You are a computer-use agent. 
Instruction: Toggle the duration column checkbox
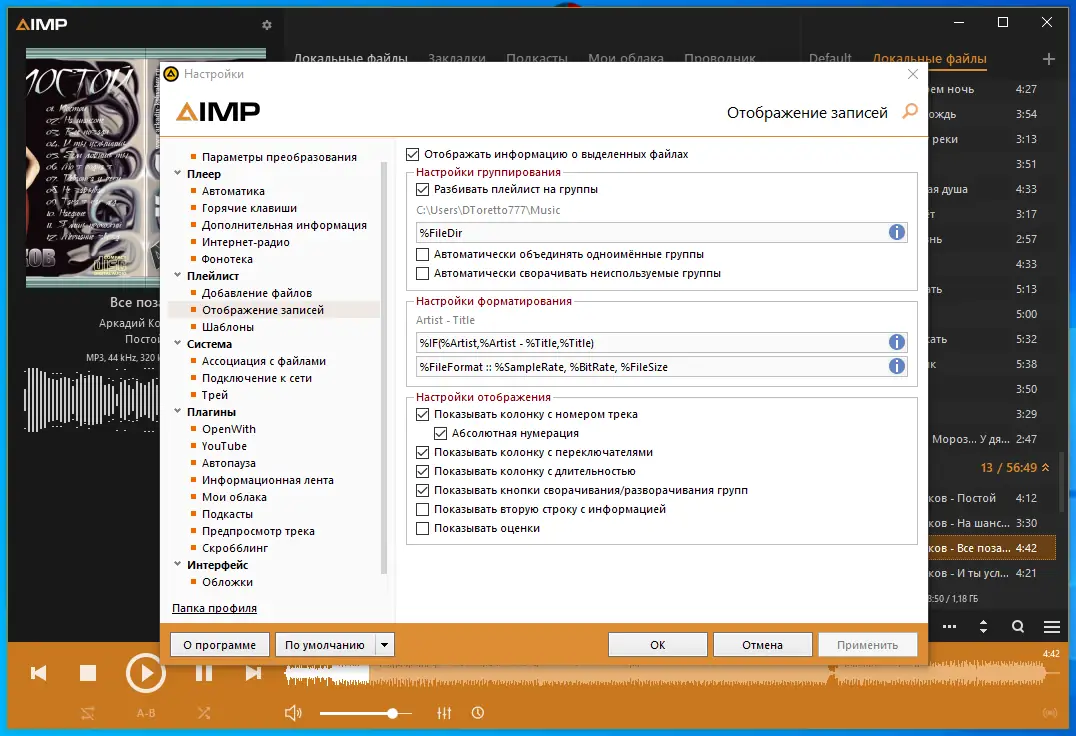click(x=423, y=471)
